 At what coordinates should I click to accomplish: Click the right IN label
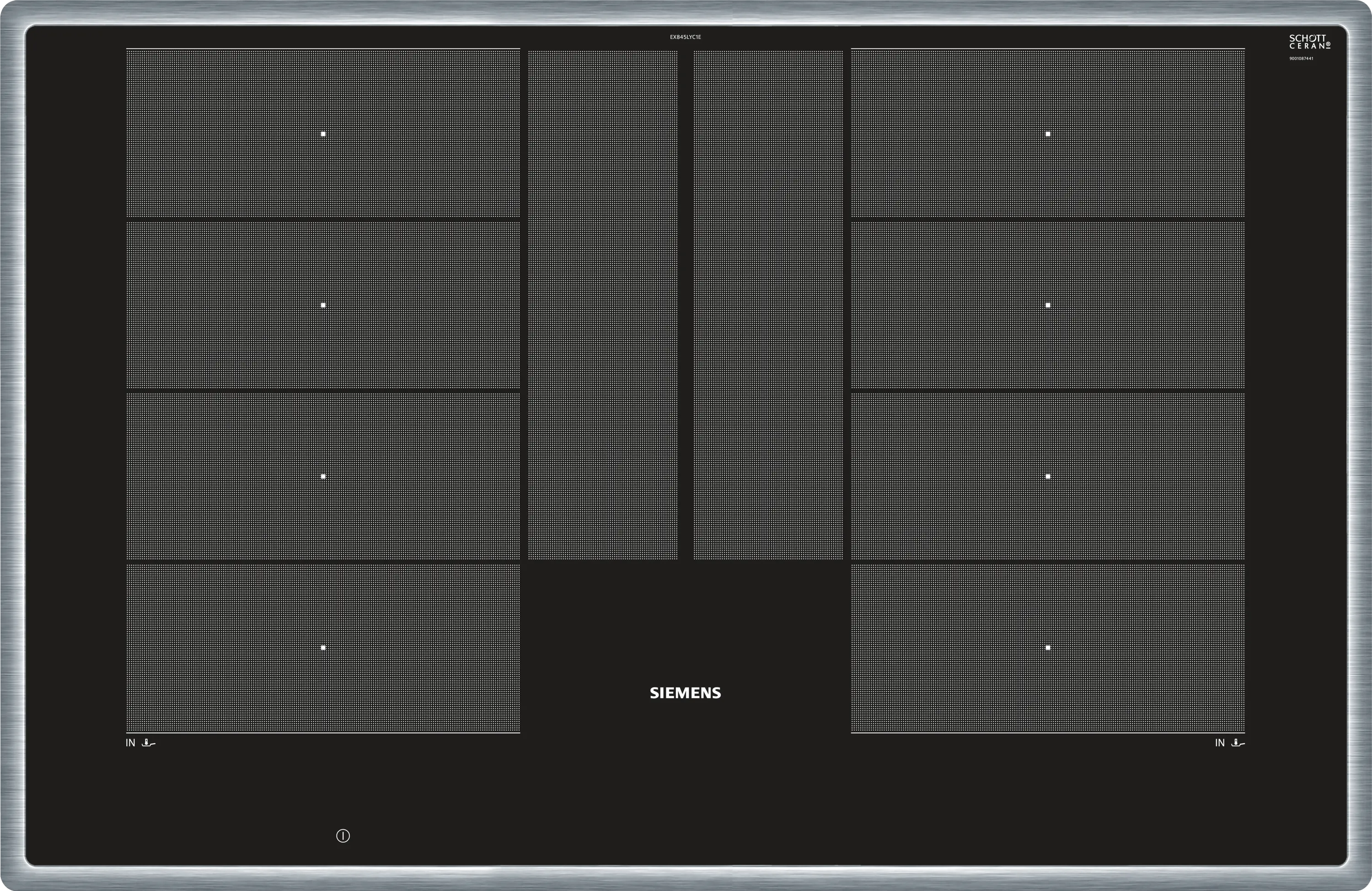1219,743
